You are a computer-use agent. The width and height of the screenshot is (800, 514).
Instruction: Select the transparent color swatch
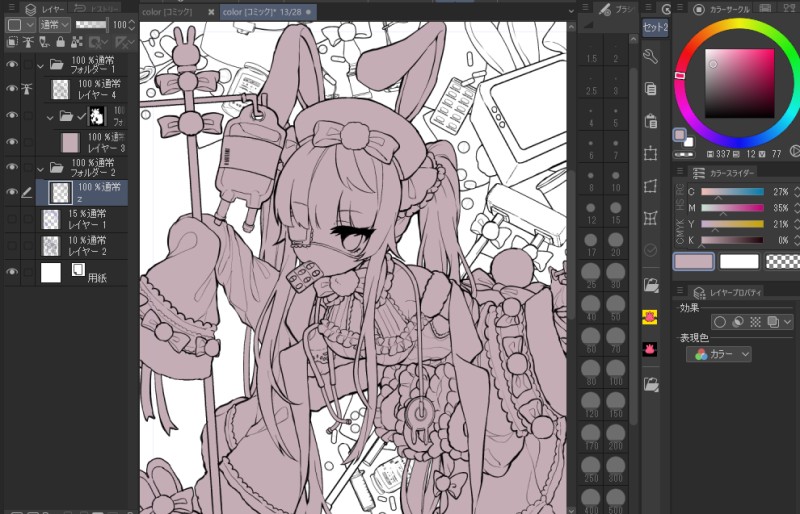pos(782,262)
